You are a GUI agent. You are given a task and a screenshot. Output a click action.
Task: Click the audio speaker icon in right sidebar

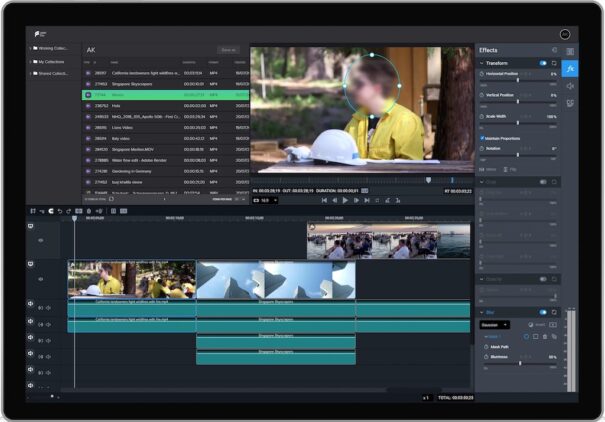click(569, 86)
